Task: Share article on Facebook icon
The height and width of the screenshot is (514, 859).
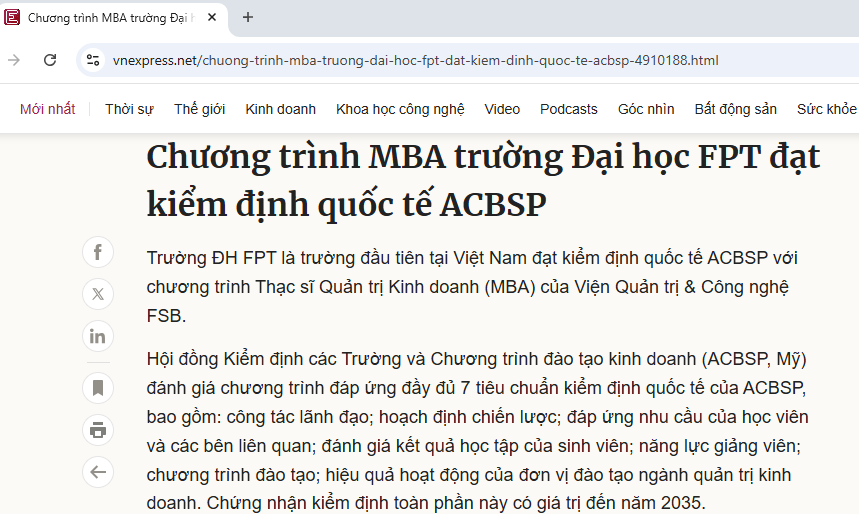Action: [98, 252]
